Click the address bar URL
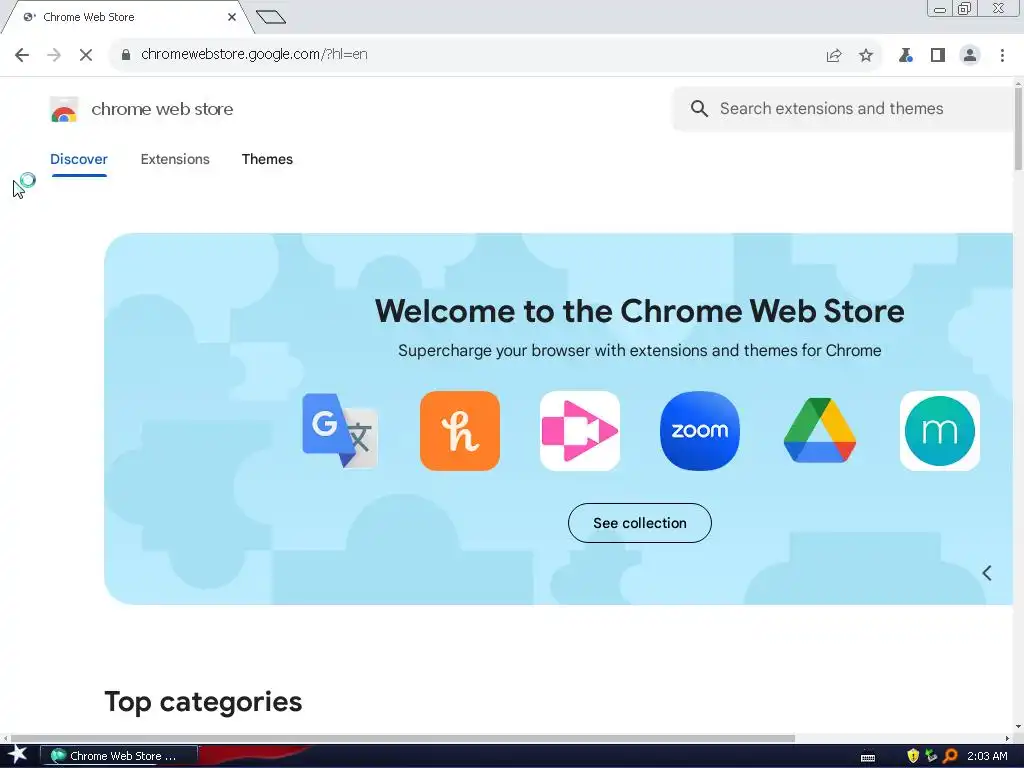 coord(254,54)
